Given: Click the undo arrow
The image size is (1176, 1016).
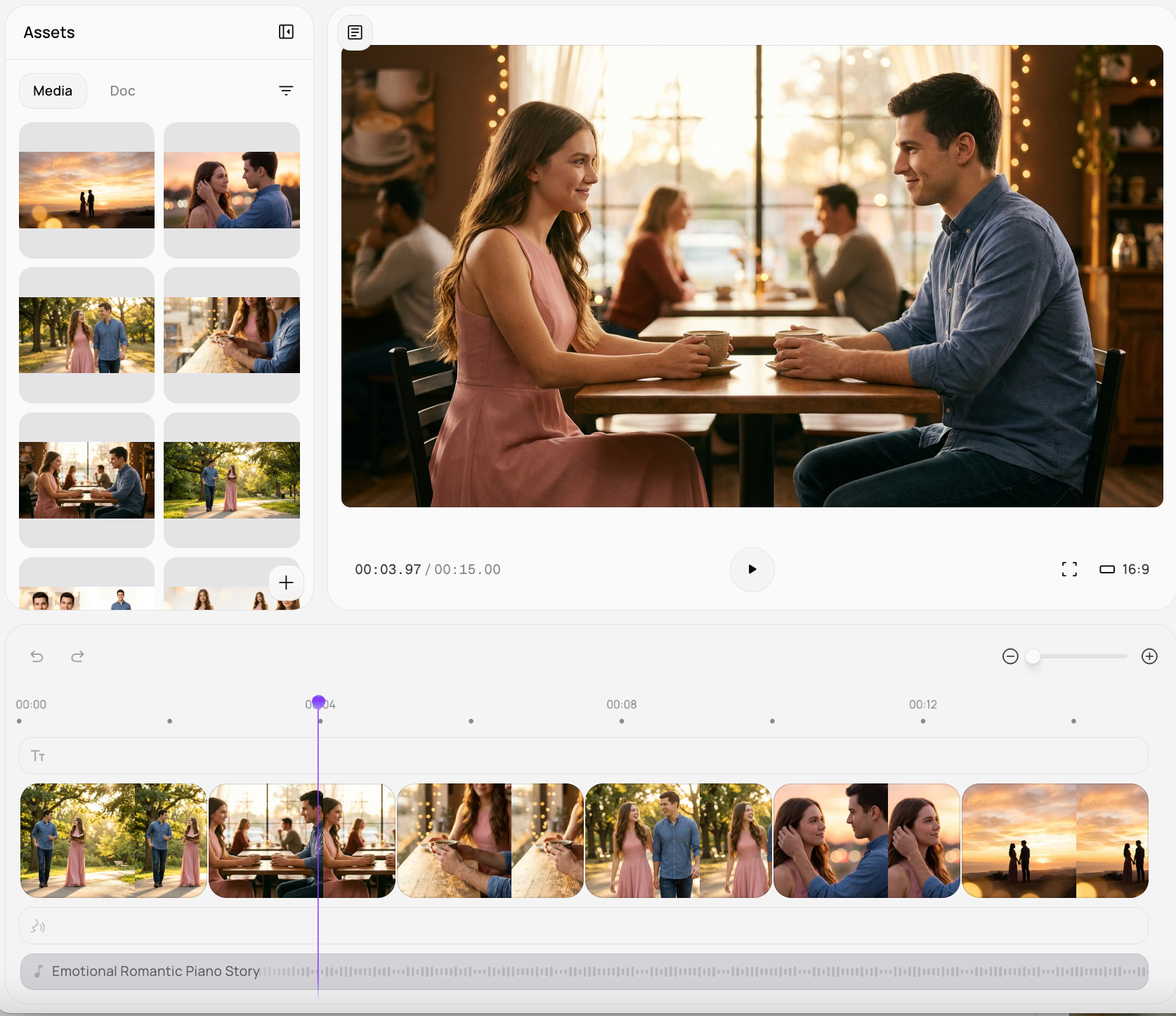Looking at the screenshot, I should 37,656.
